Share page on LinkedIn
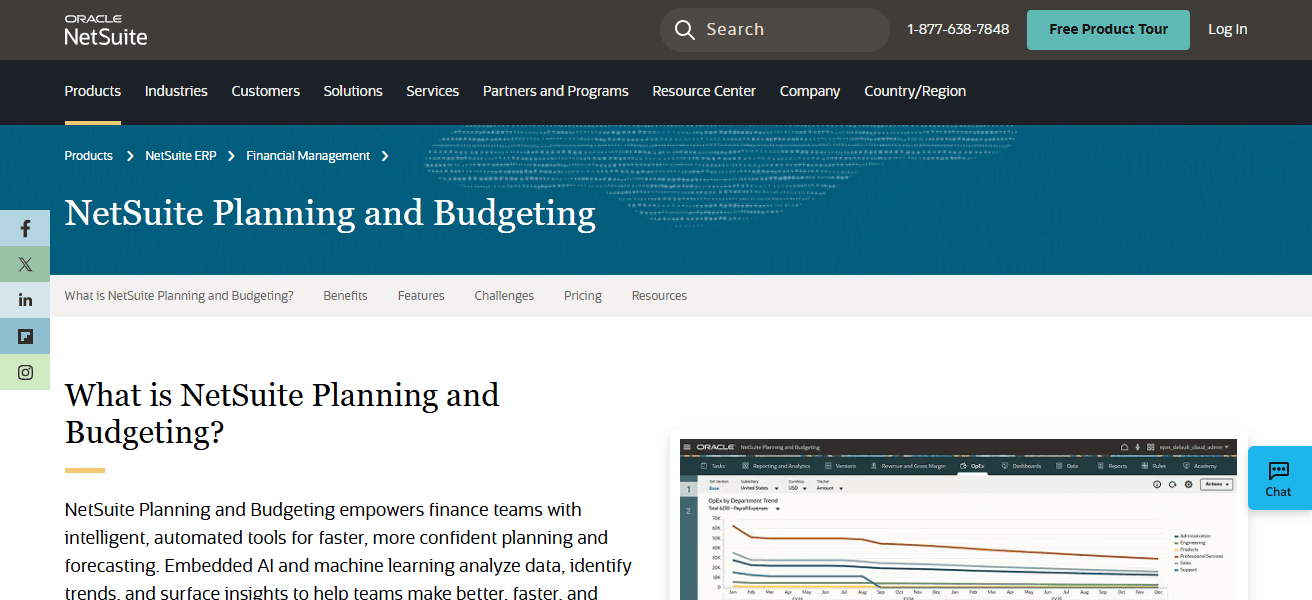This screenshot has height=600, width=1312. [x=25, y=300]
